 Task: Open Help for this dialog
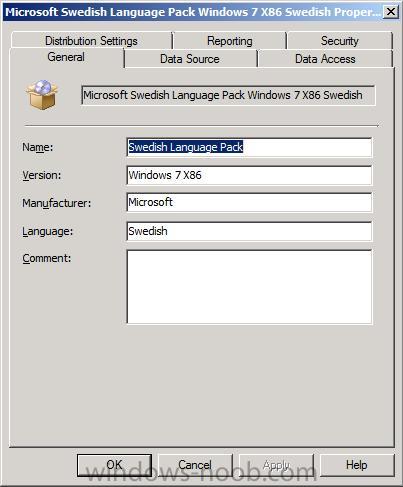357,465
